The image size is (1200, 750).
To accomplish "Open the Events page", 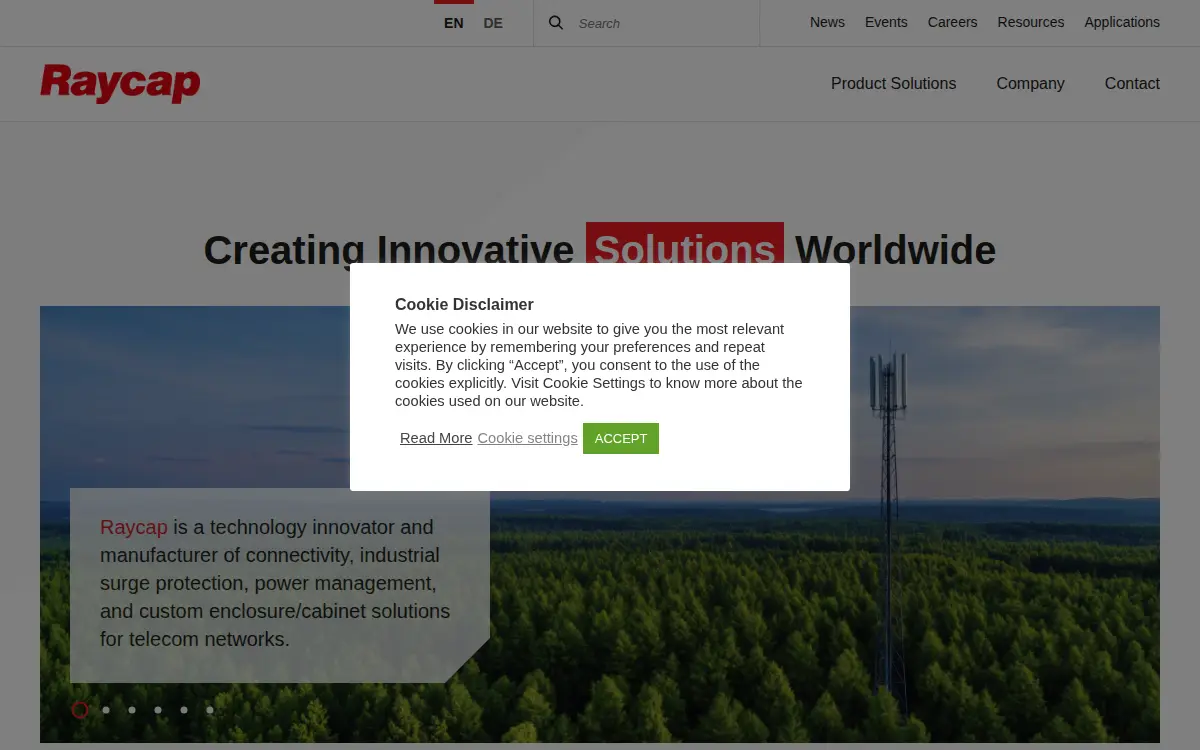I will point(886,22).
